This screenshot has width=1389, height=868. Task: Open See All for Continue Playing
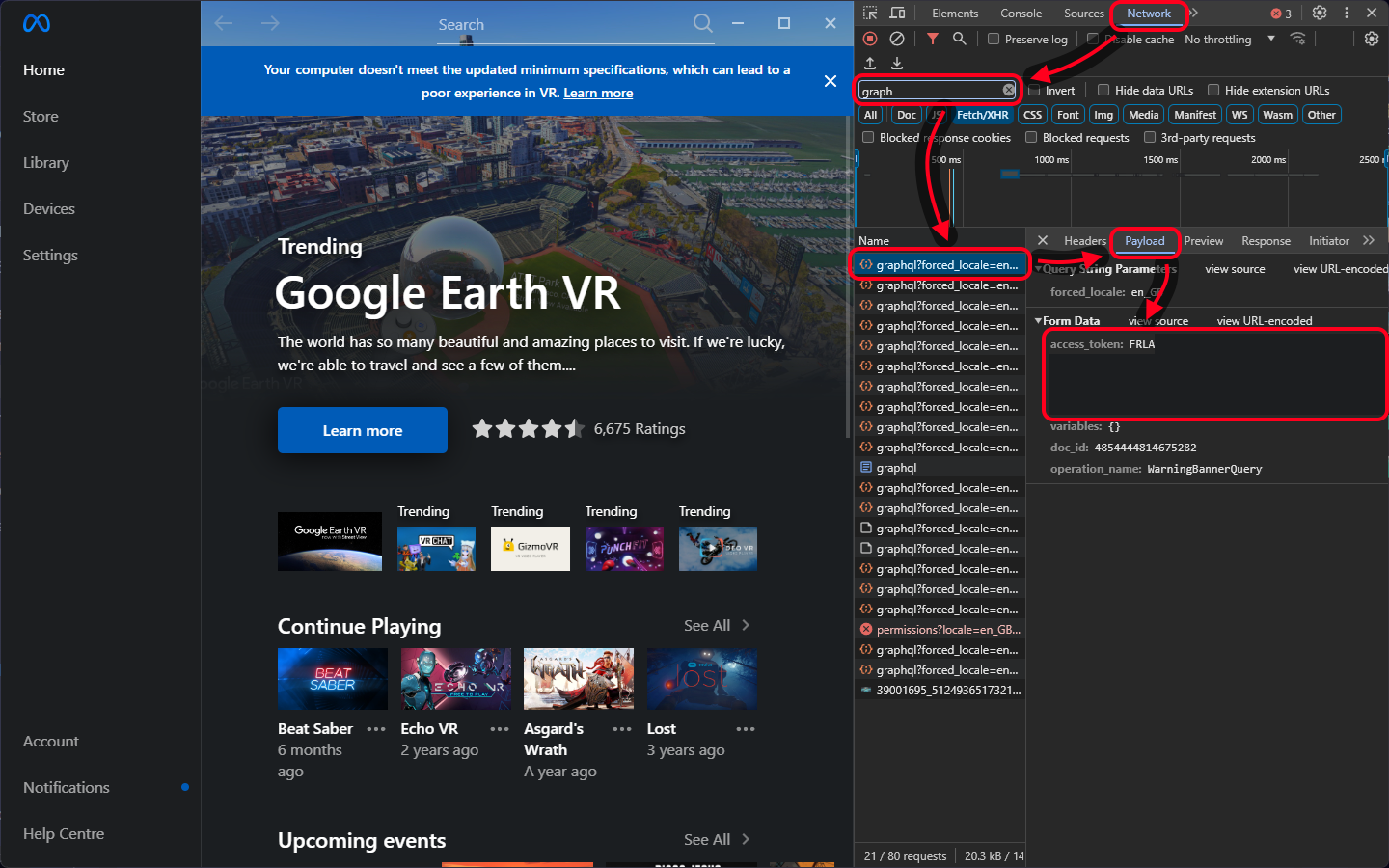[717, 625]
